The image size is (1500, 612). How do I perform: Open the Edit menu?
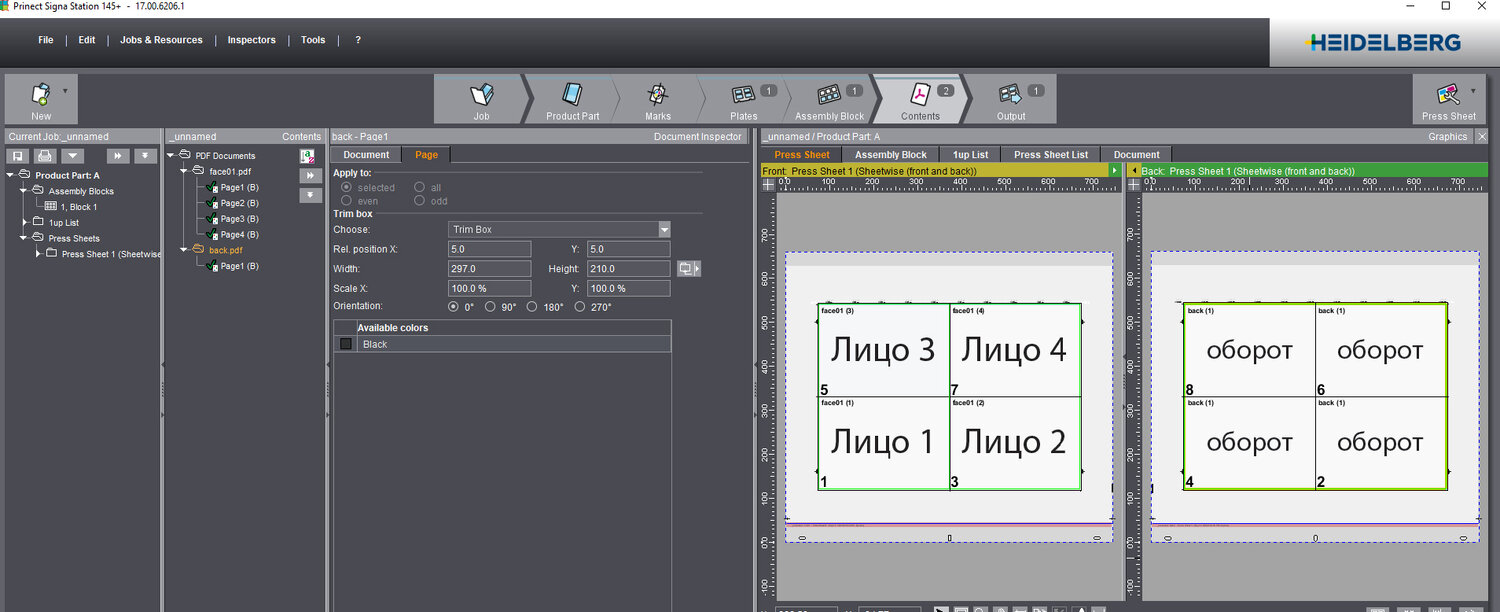pyautogui.click(x=87, y=40)
